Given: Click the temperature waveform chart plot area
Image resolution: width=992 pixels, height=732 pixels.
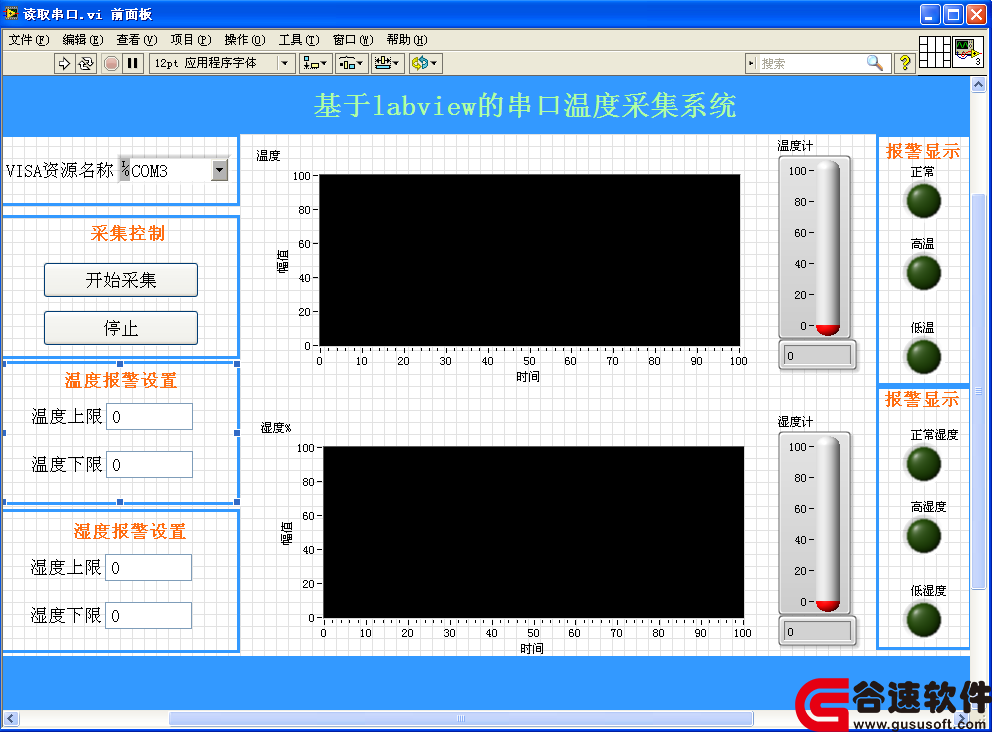Looking at the screenshot, I should (530, 260).
